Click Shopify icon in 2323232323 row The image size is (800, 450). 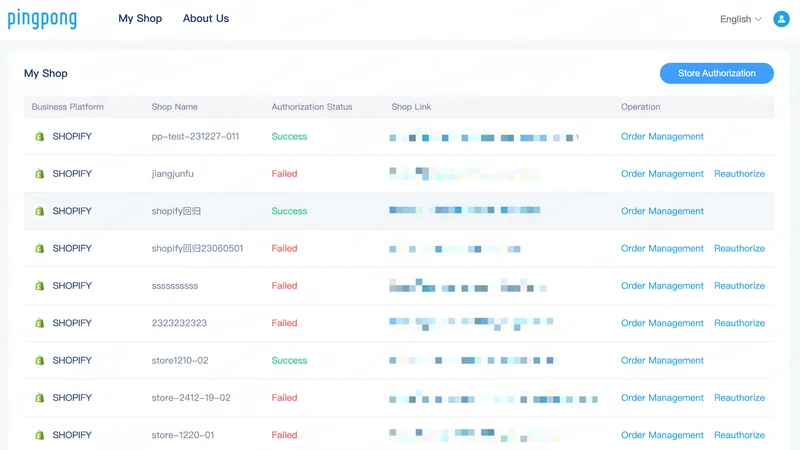[x=39, y=323]
